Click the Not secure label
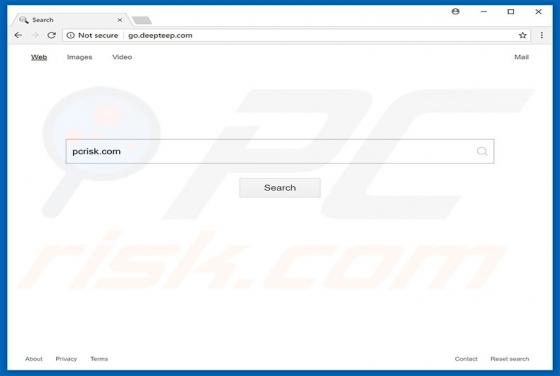The width and height of the screenshot is (560, 376). tap(98, 35)
